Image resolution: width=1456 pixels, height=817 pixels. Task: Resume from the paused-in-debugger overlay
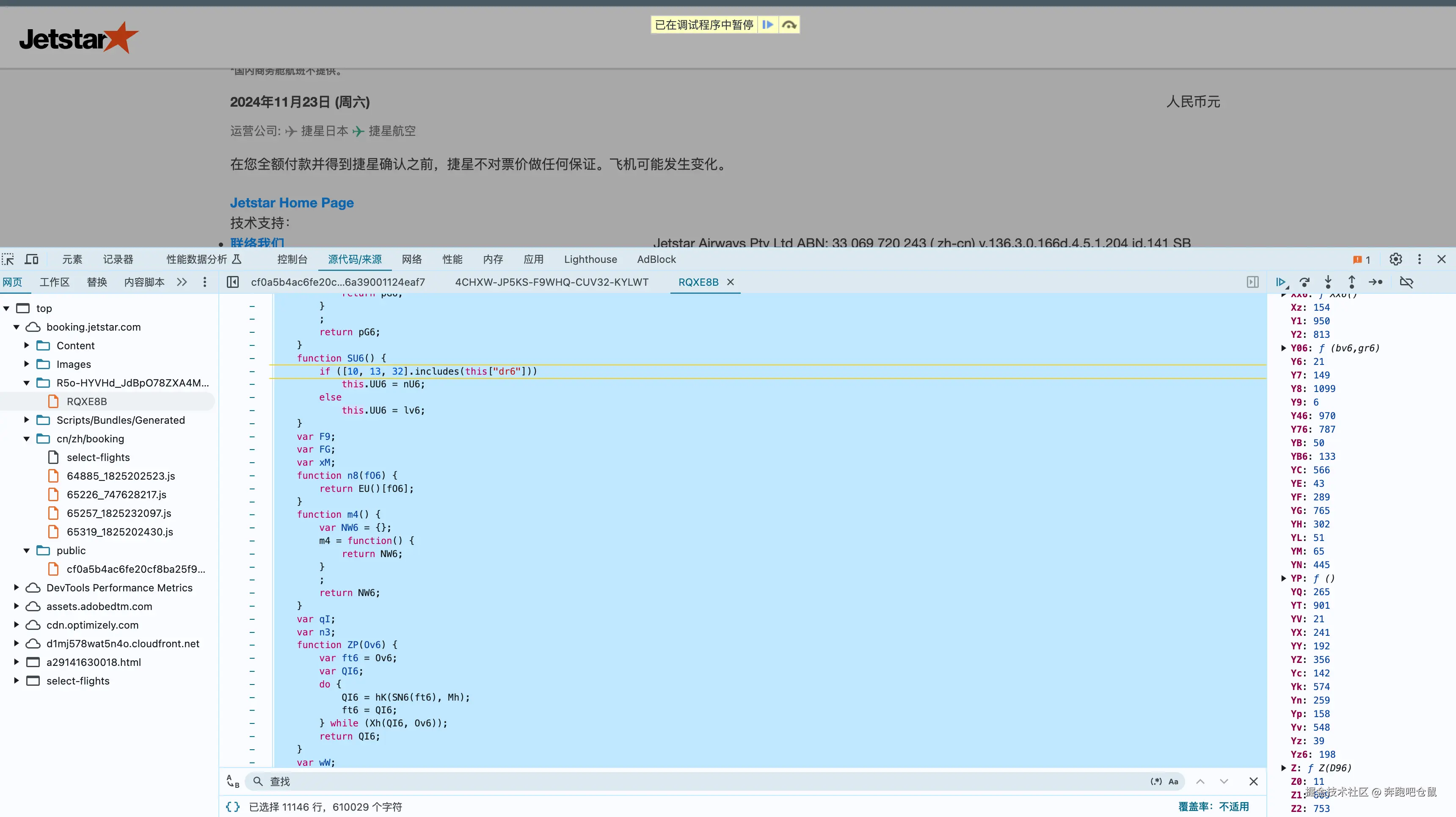767,25
